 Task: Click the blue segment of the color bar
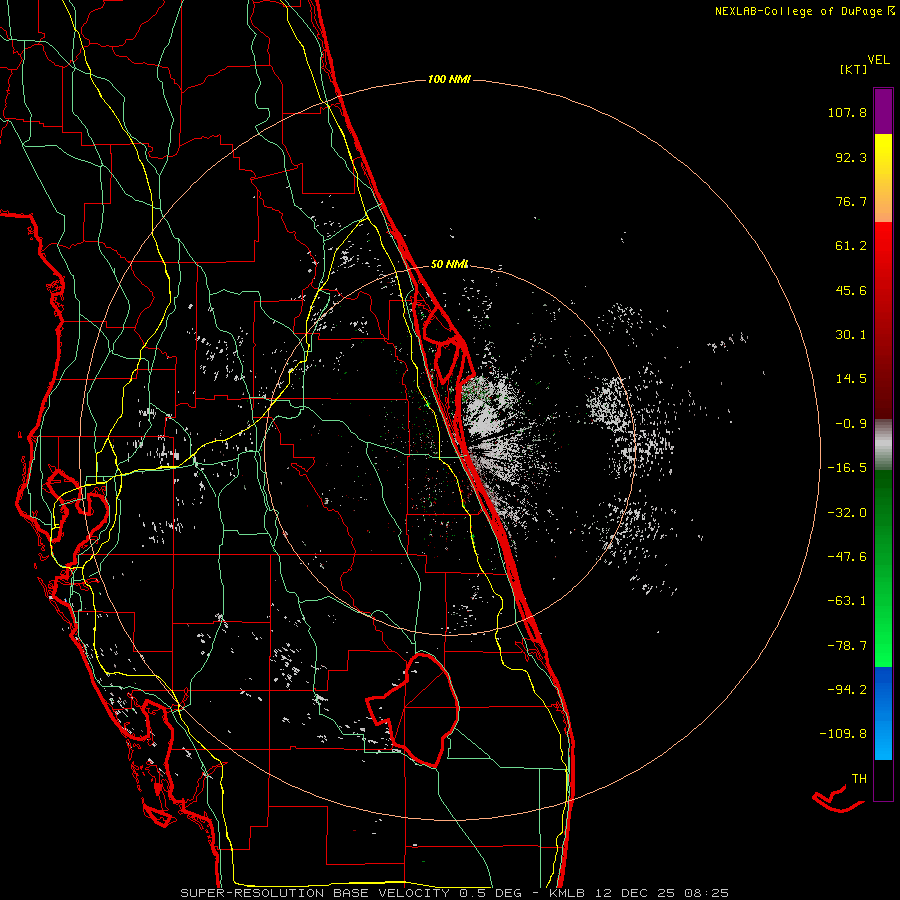883,713
